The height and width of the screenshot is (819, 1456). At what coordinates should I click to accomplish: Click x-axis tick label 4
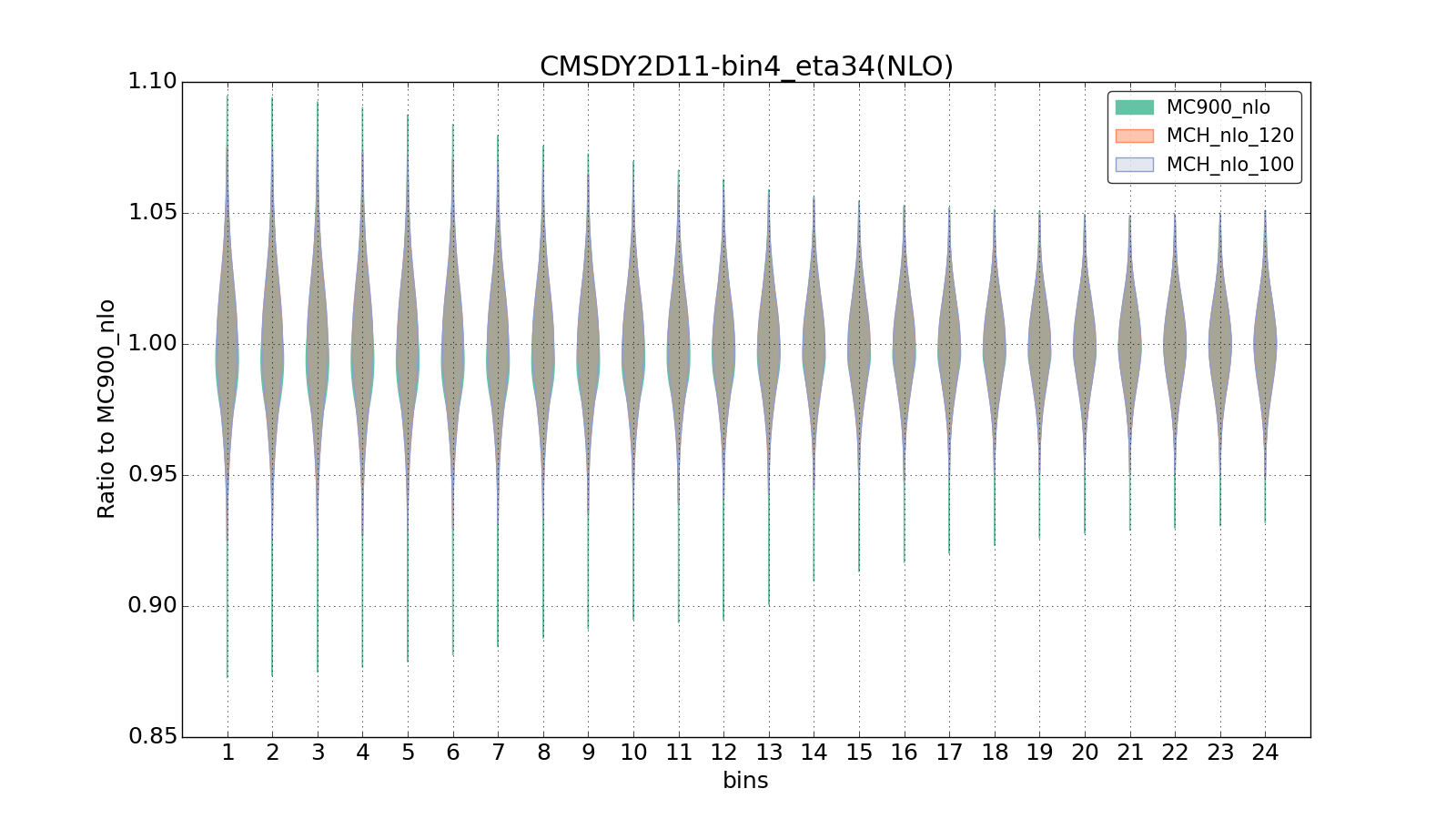point(362,753)
